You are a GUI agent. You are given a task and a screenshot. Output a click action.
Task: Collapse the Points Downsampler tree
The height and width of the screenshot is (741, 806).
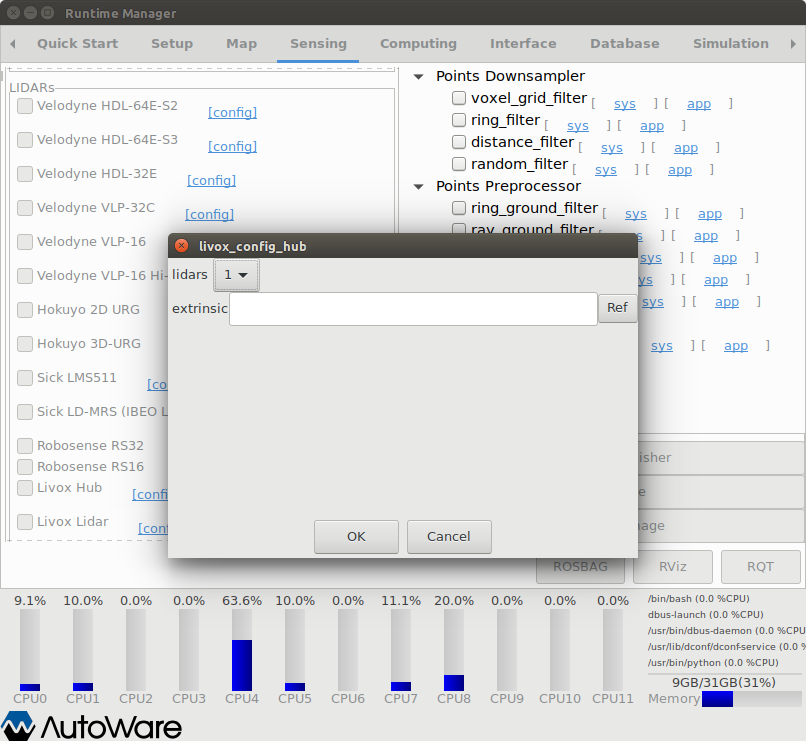tap(419, 77)
